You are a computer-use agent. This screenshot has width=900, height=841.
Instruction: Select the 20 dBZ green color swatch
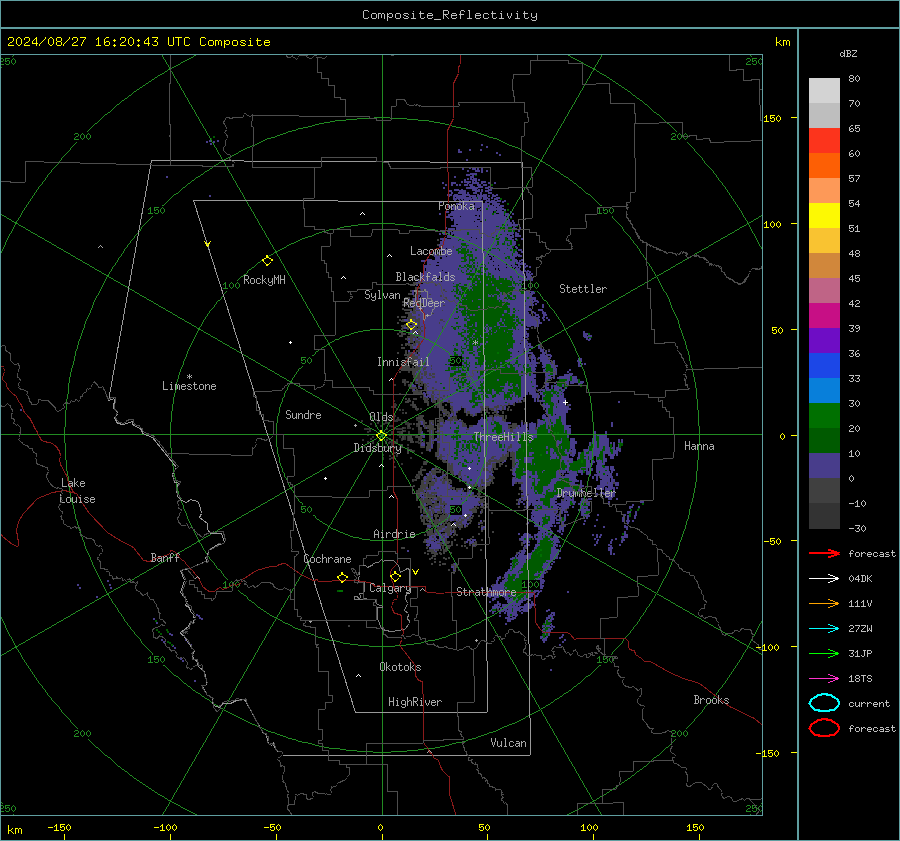(824, 416)
